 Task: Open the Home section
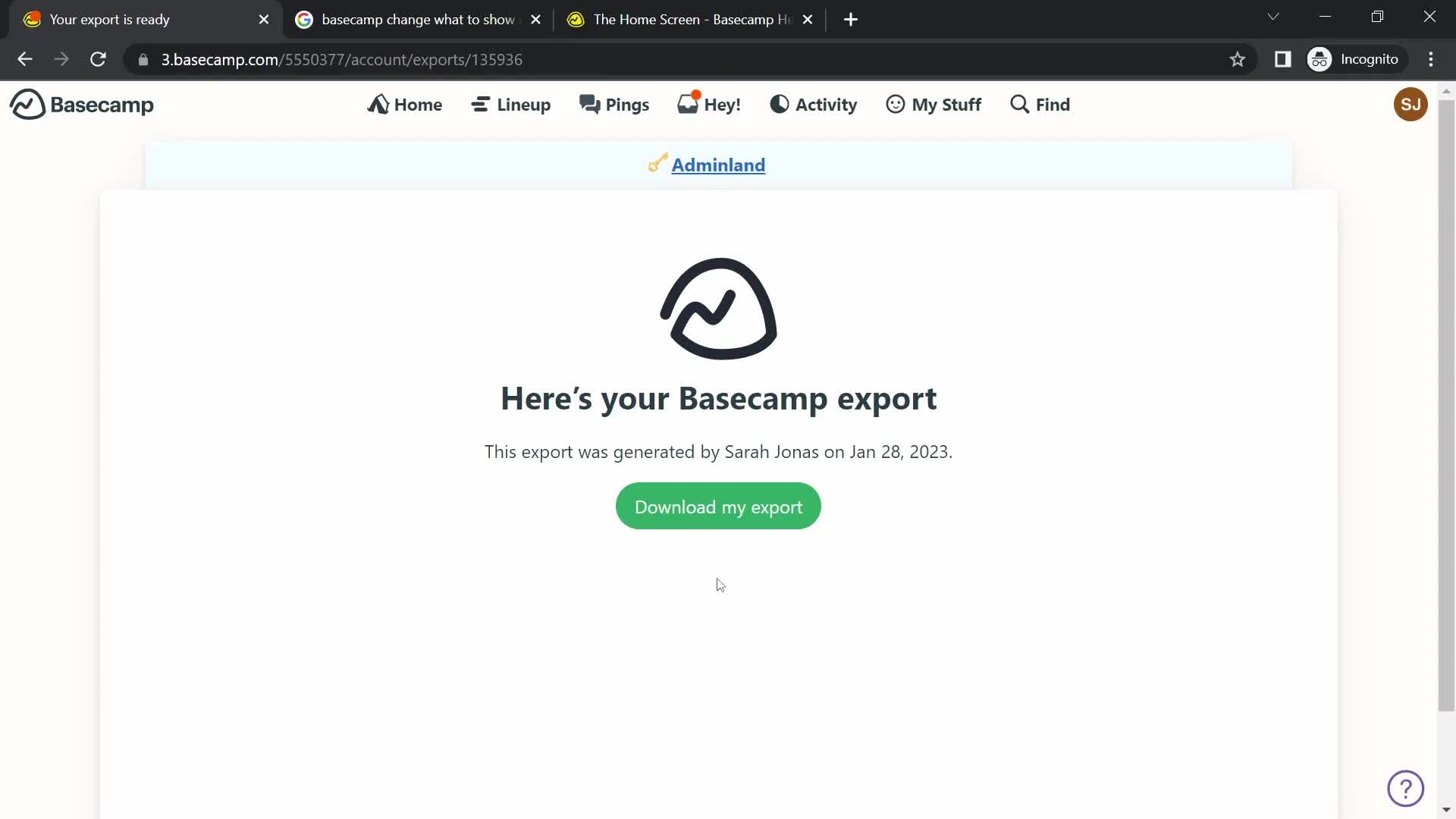point(406,104)
